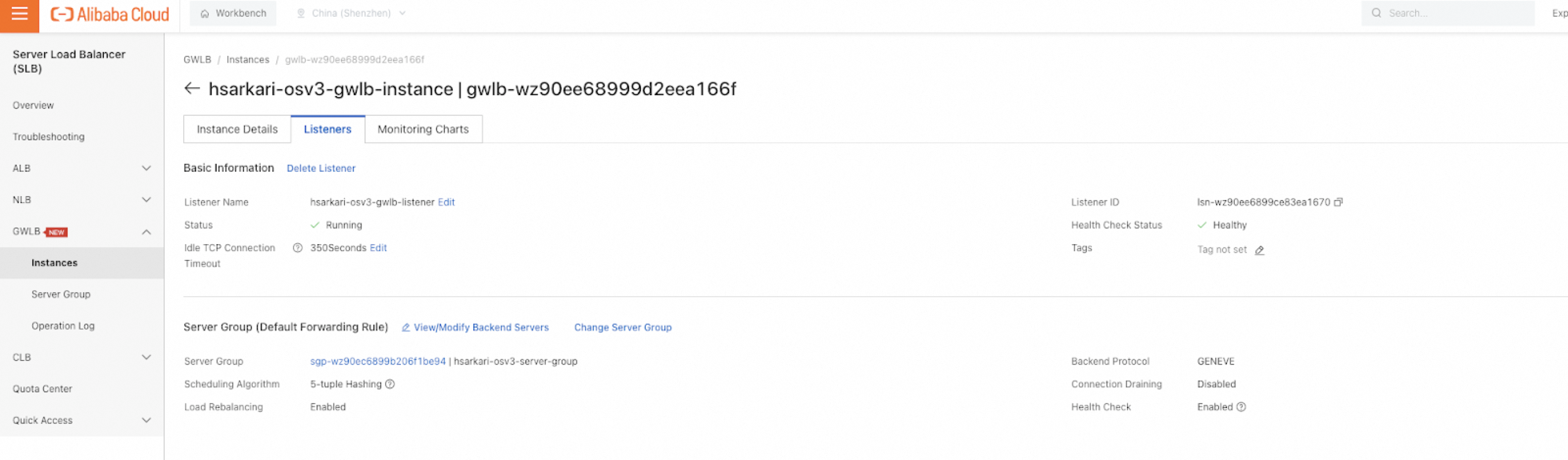1568x460 pixels.
Task: Show help for Idle TCP Connection Timeout
Action: pyautogui.click(x=297, y=248)
